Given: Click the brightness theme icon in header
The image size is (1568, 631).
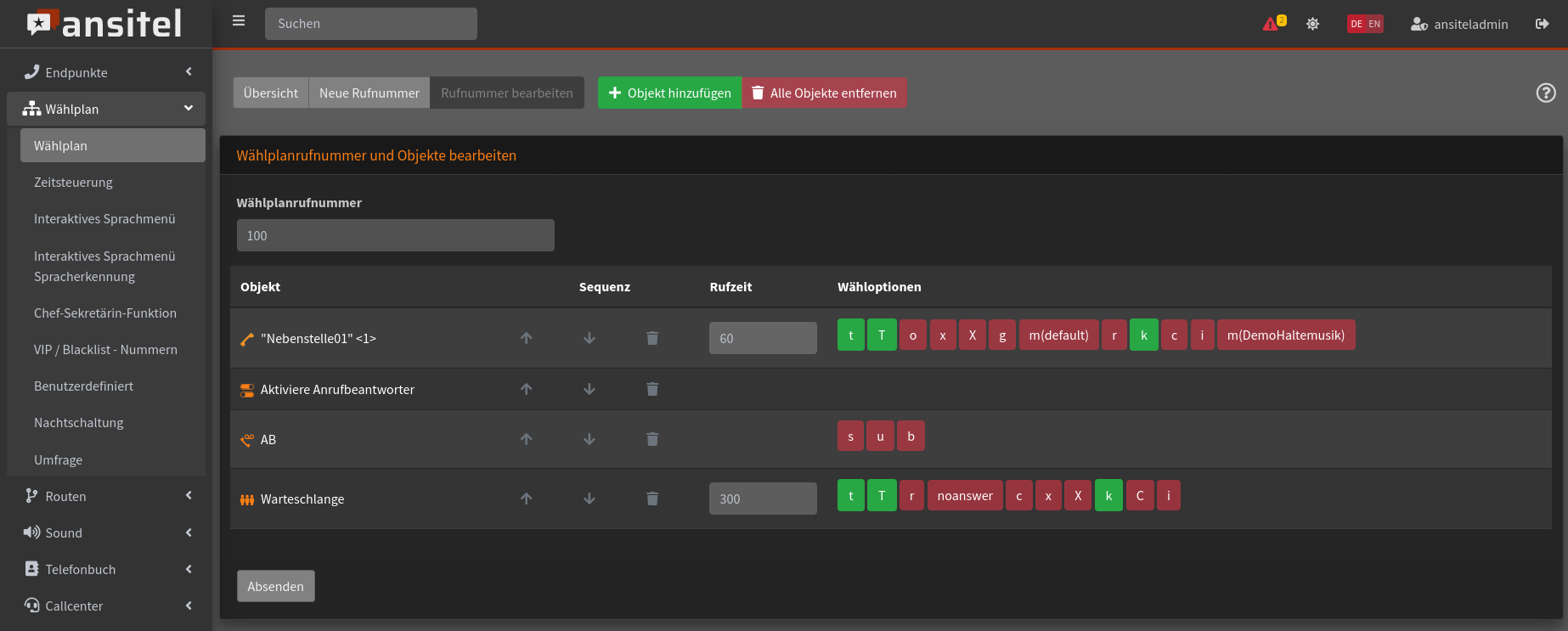Looking at the screenshot, I should tap(1312, 24).
